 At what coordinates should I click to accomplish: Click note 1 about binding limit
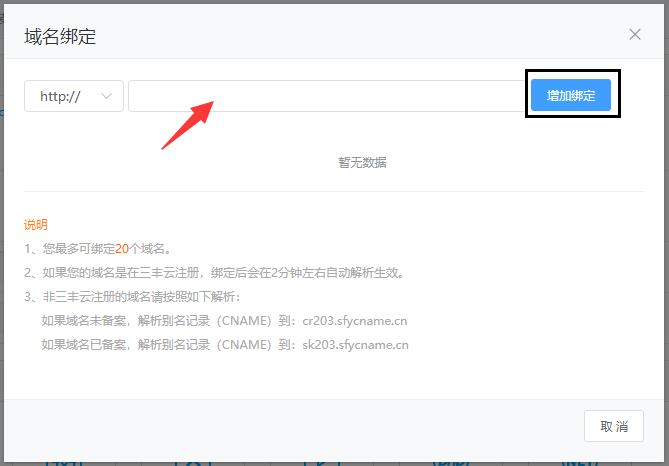pos(98,249)
